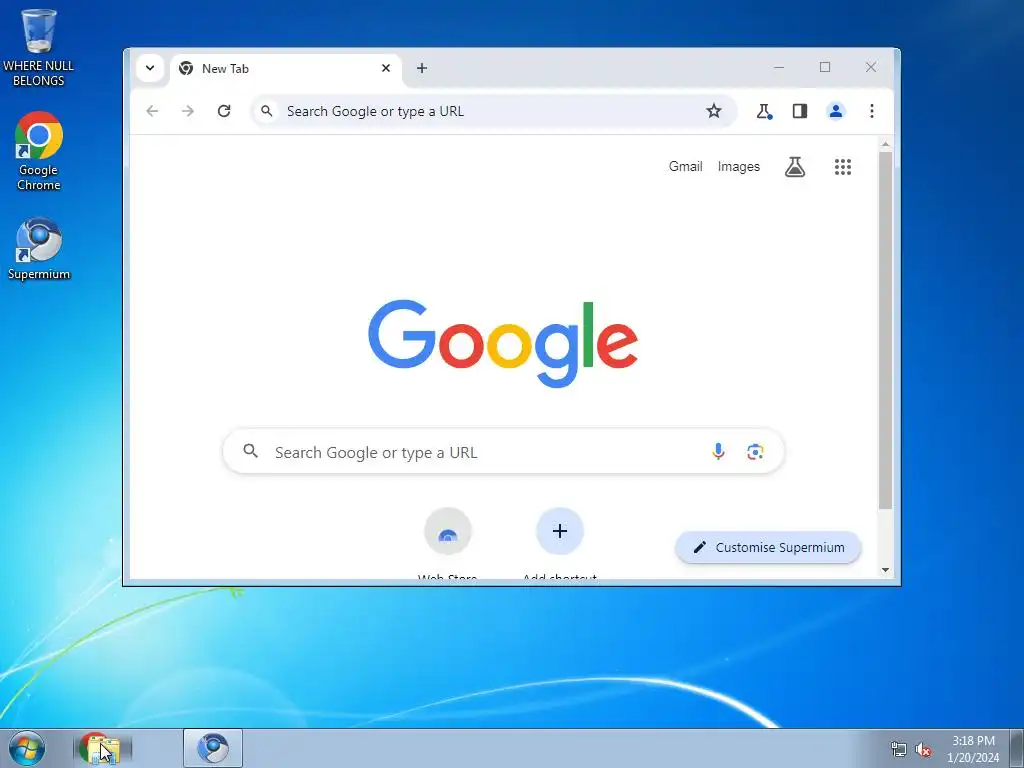Bookmark this tab with star icon
Viewport: 1024px width, 768px height.
(714, 111)
